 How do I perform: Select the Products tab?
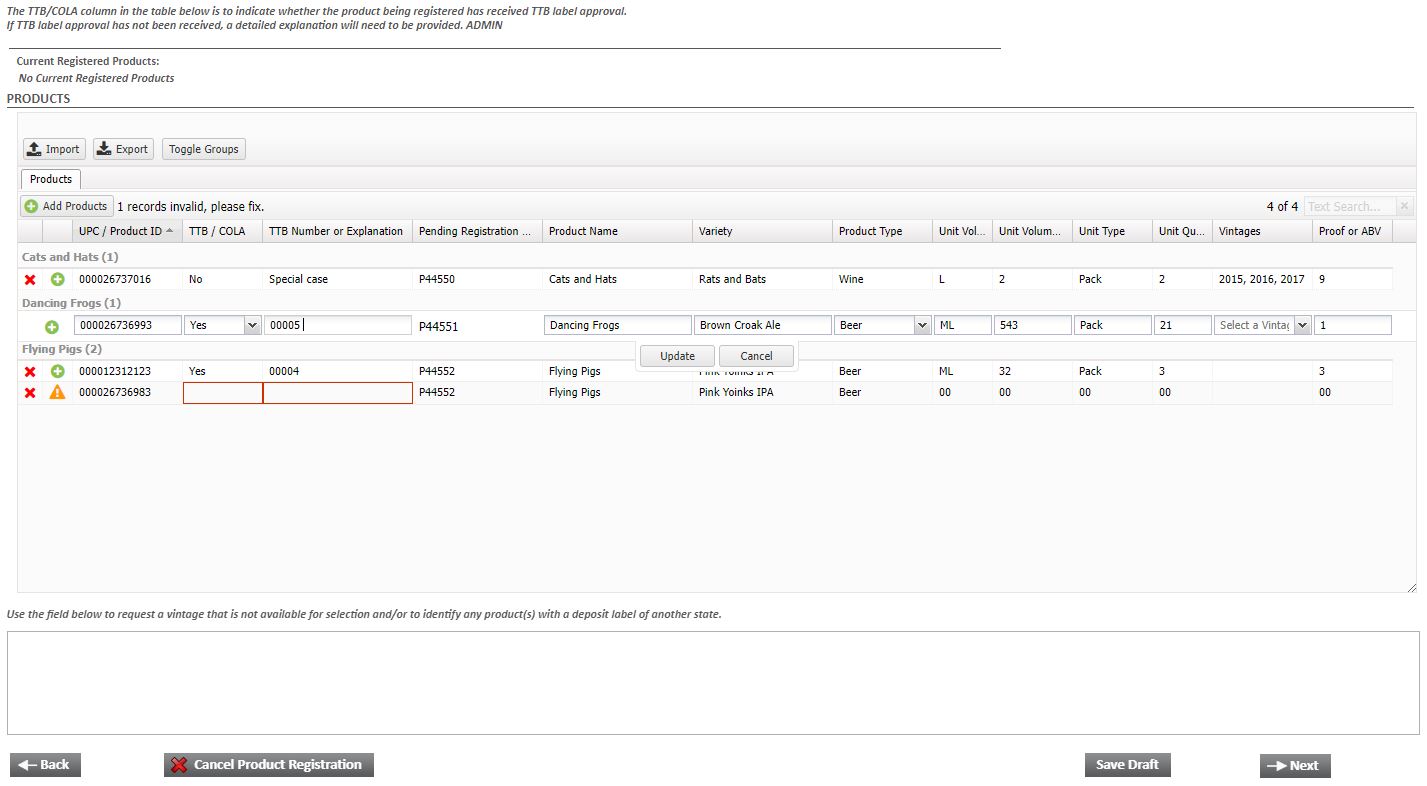point(51,179)
